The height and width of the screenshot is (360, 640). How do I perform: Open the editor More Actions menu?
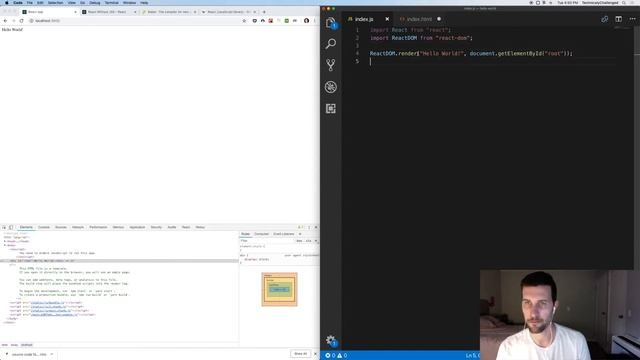(x=632, y=19)
